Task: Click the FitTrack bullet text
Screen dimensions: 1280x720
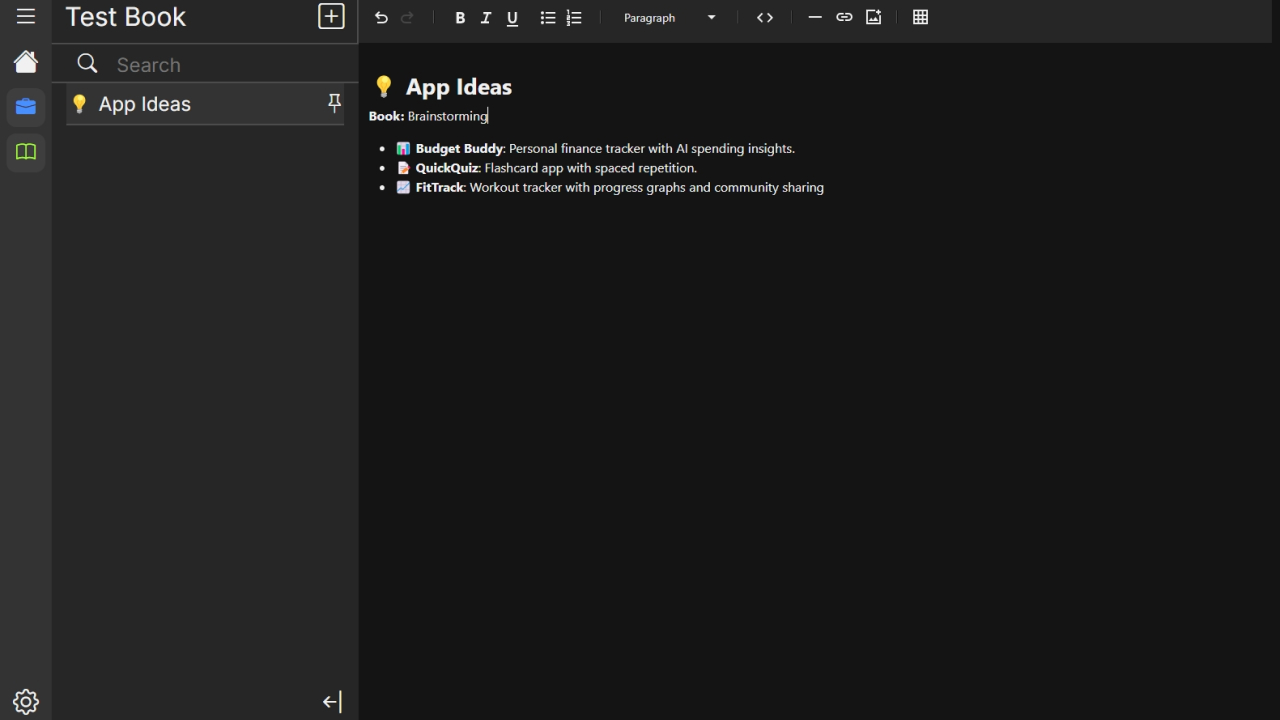Action: pos(610,187)
